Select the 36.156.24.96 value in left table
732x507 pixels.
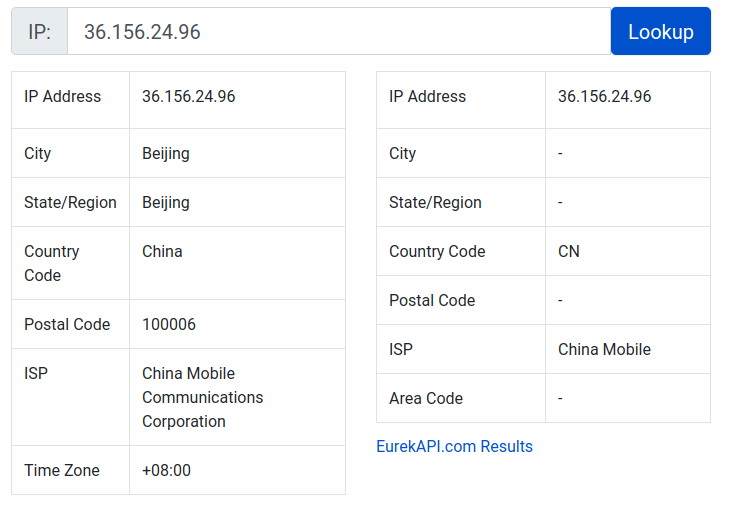coord(189,97)
